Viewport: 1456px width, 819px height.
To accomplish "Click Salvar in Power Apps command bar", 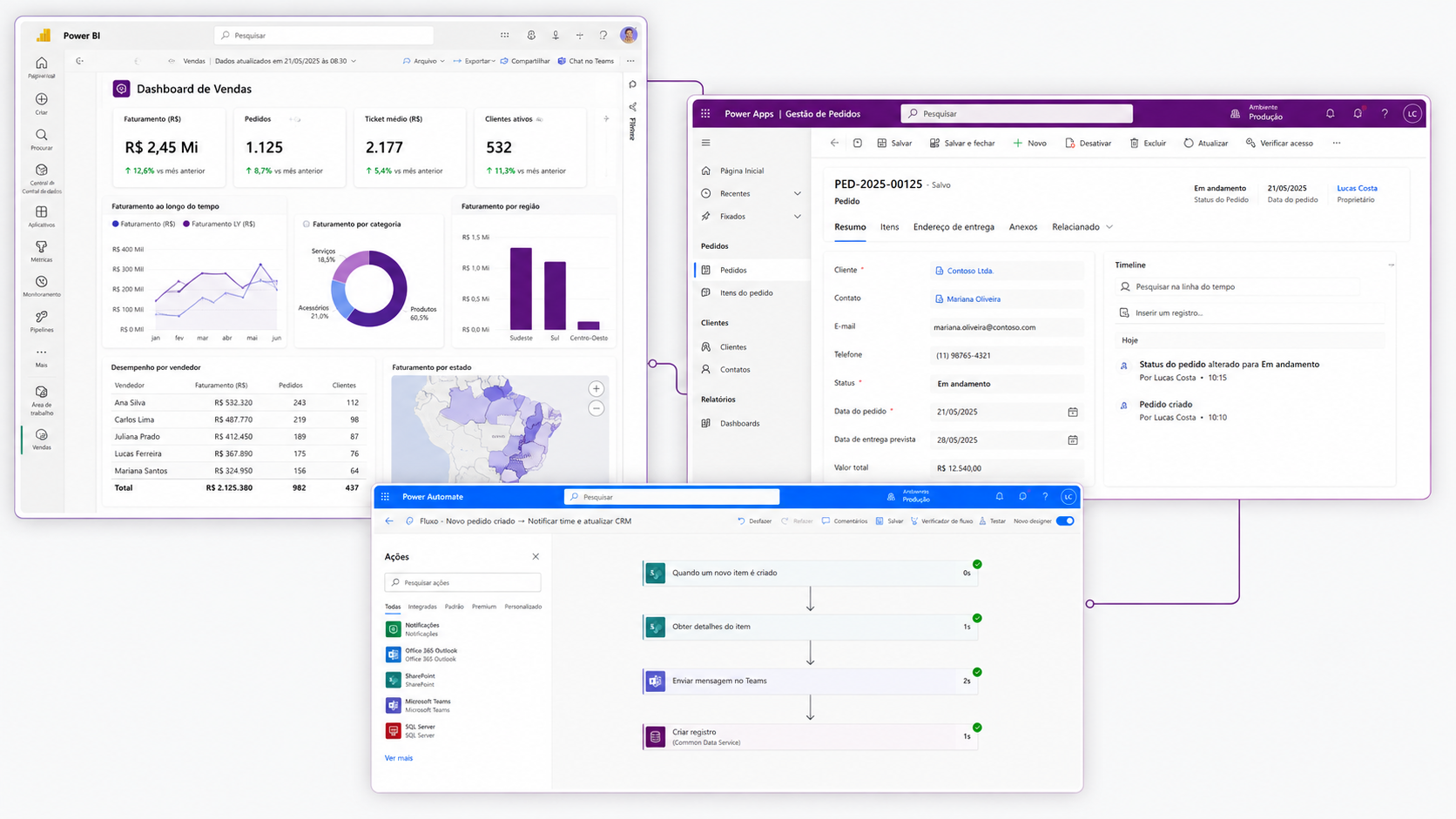I will coord(894,143).
